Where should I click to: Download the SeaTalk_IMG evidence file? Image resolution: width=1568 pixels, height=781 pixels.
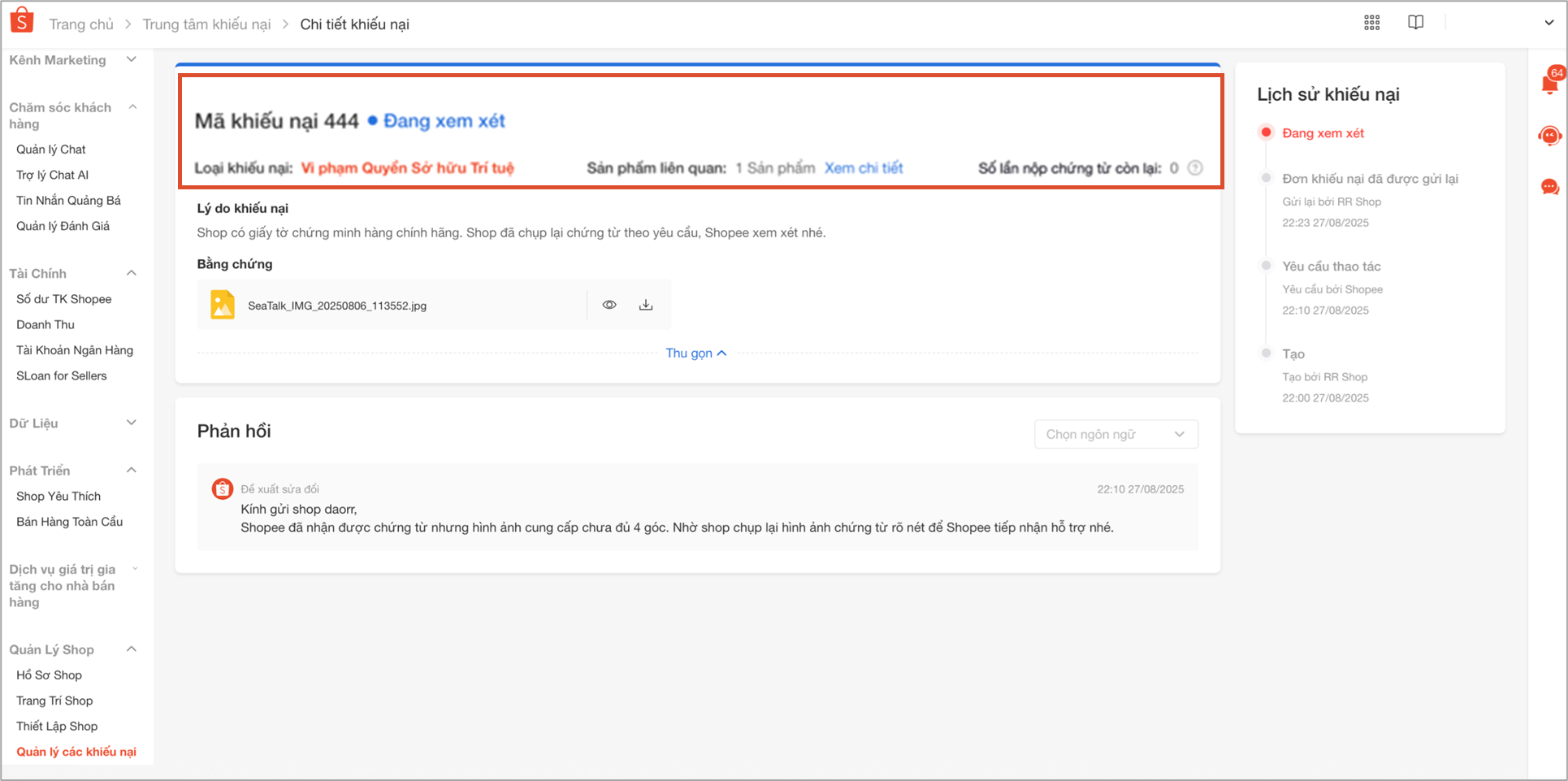pyautogui.click(x=646, y=305)
